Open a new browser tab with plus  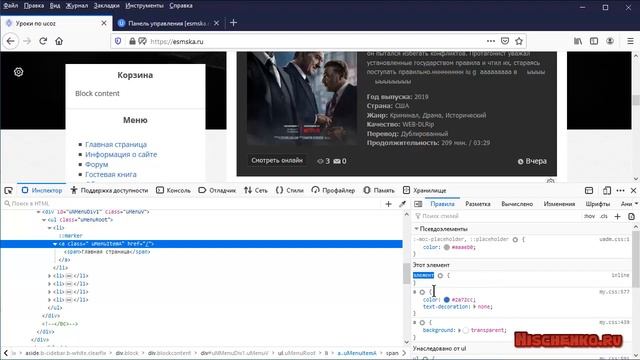tap(233, 23)
